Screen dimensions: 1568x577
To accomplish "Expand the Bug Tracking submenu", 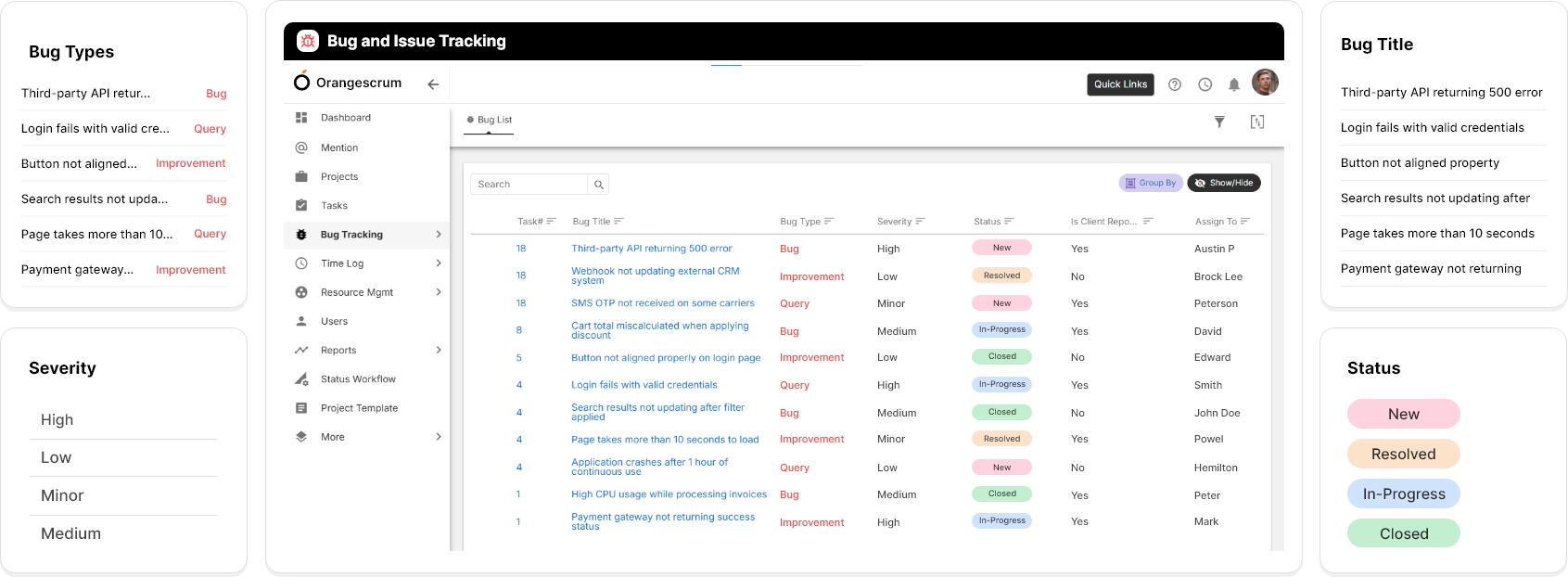I will [439, 235].
